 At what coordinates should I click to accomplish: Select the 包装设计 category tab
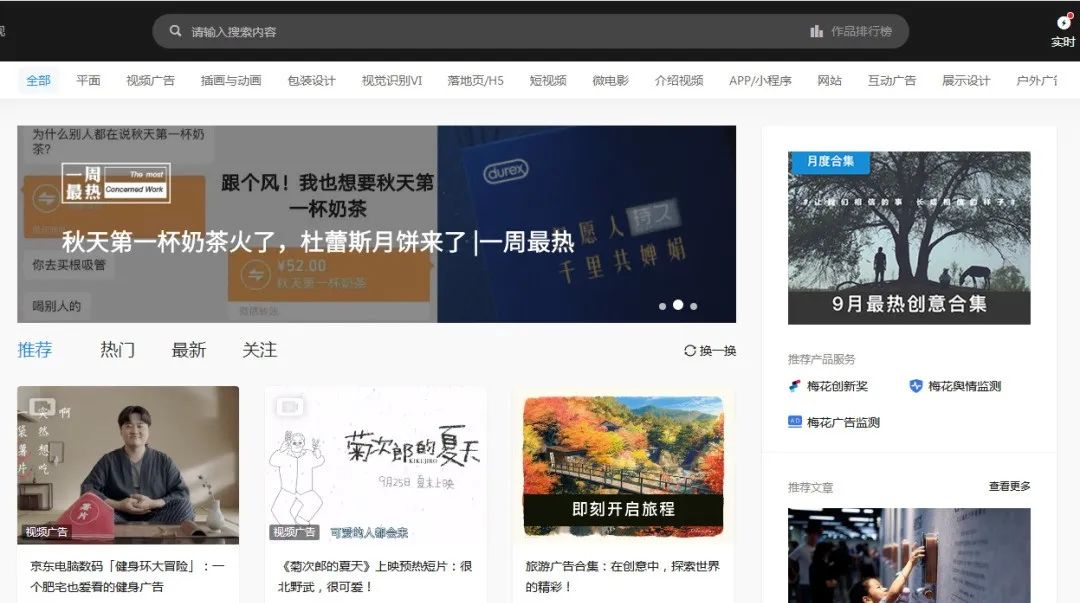(311, 81)
